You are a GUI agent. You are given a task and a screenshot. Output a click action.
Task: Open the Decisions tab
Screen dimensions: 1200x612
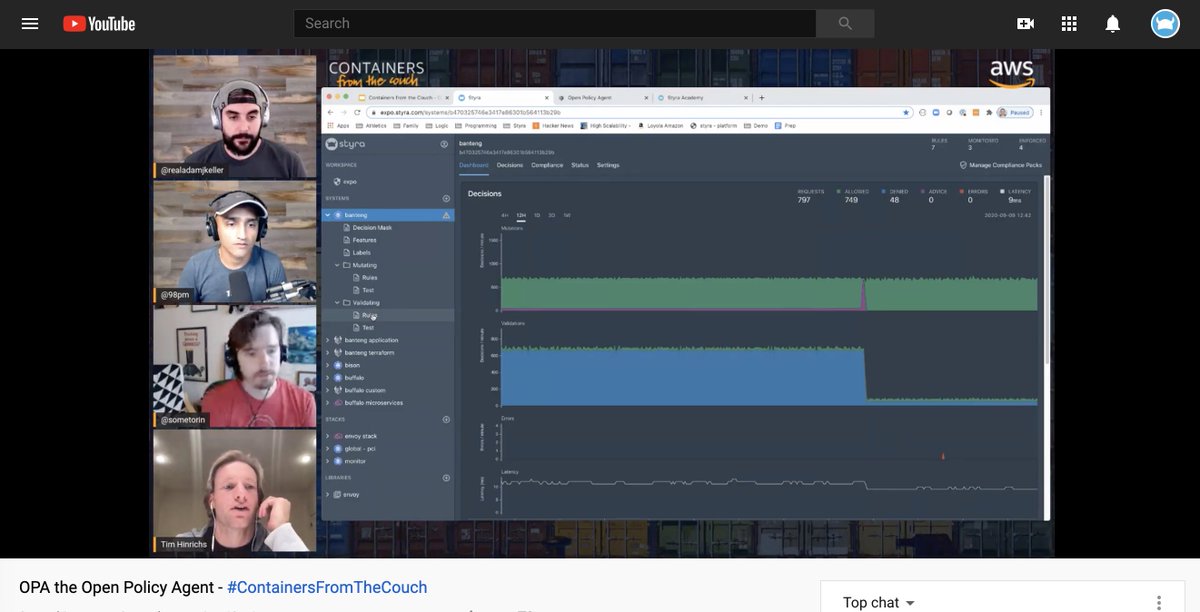tap(510, 165)
